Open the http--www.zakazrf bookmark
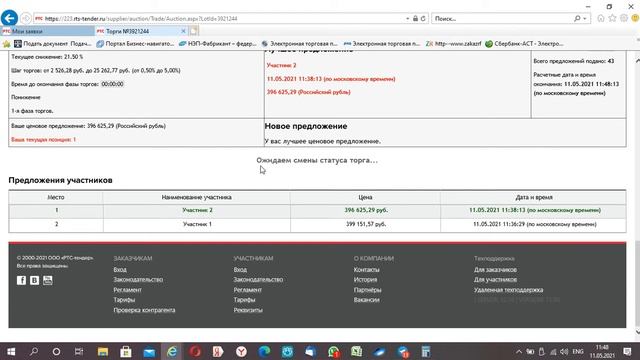This screenshot has height=360, width=640. tap(453, 44)
